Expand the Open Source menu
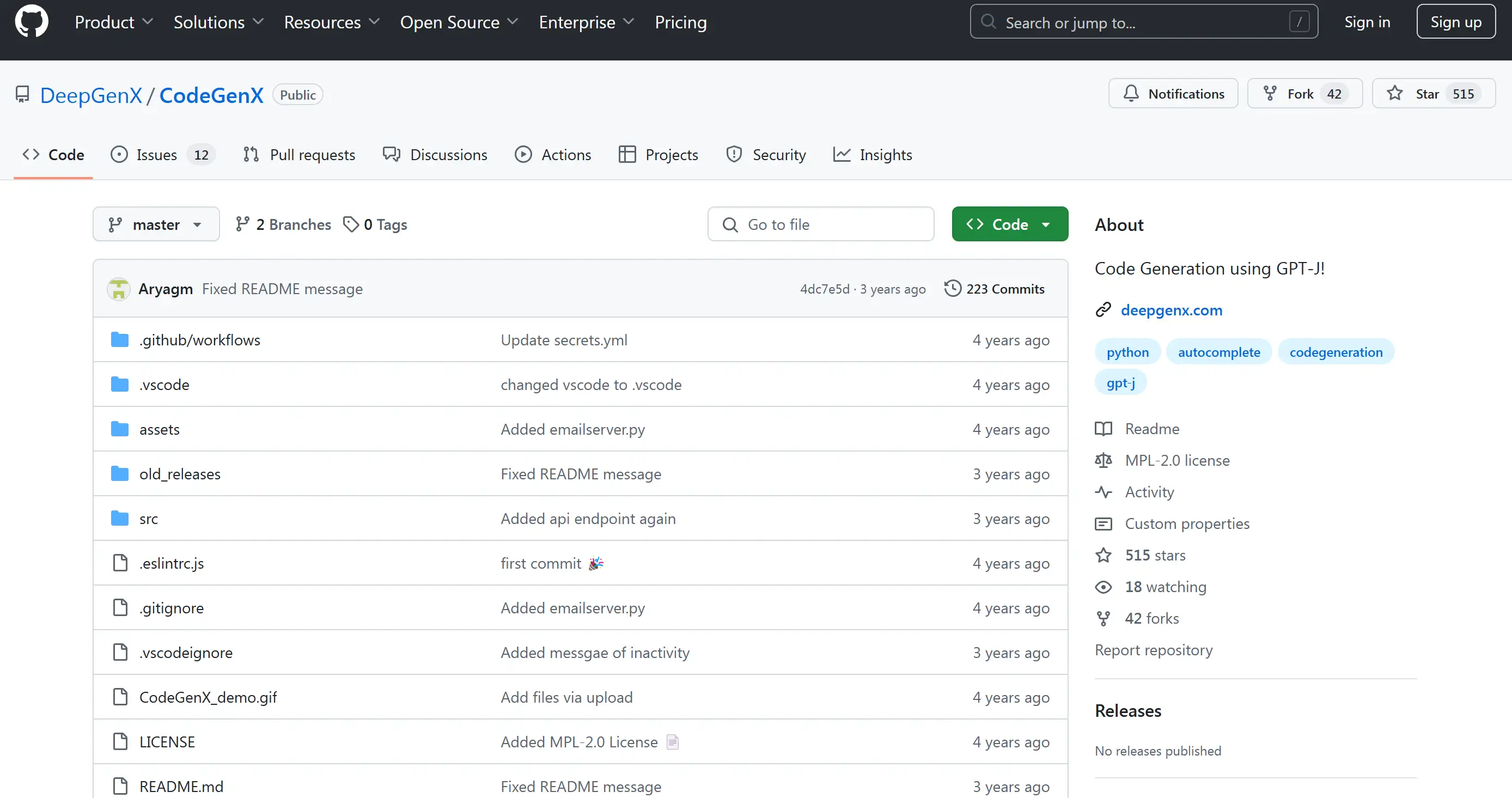 click(460, 22)
